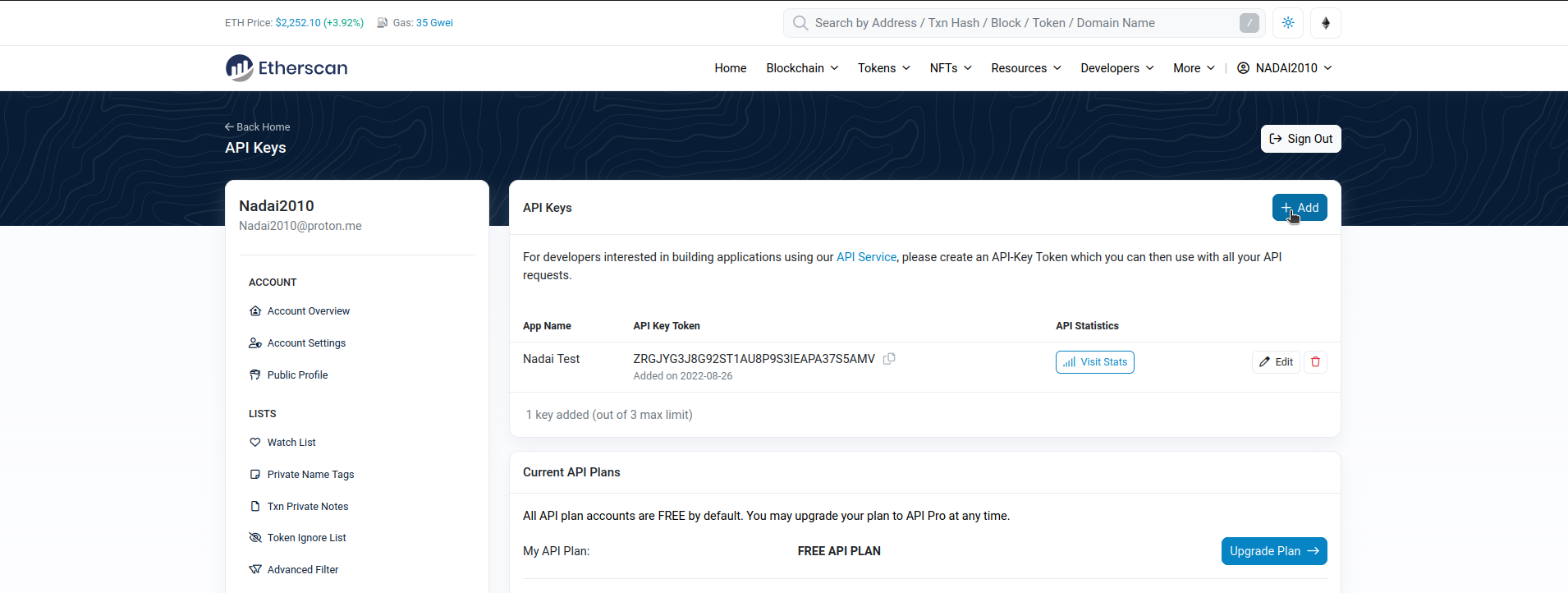The image size is (1568, 593).
Task: Open Advanced Filter in sidebar
Action: click(294, 570)
